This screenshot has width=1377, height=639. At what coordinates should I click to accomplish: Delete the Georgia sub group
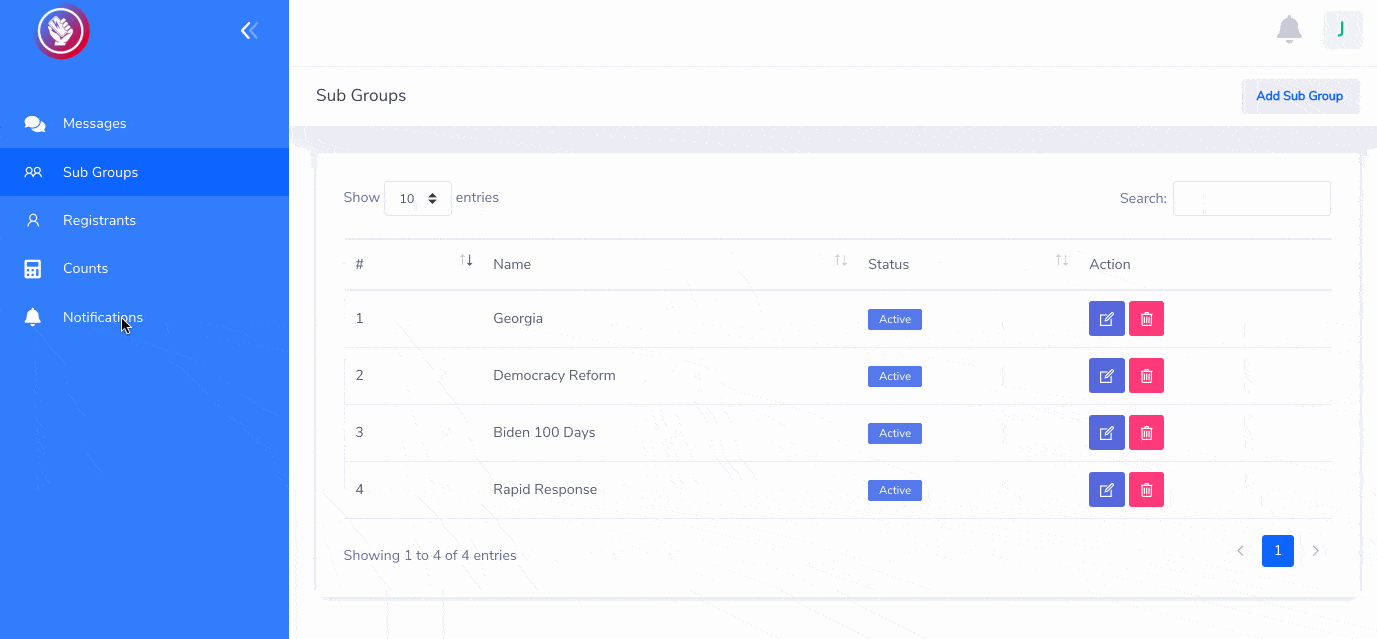click(x=1146, y=319)
